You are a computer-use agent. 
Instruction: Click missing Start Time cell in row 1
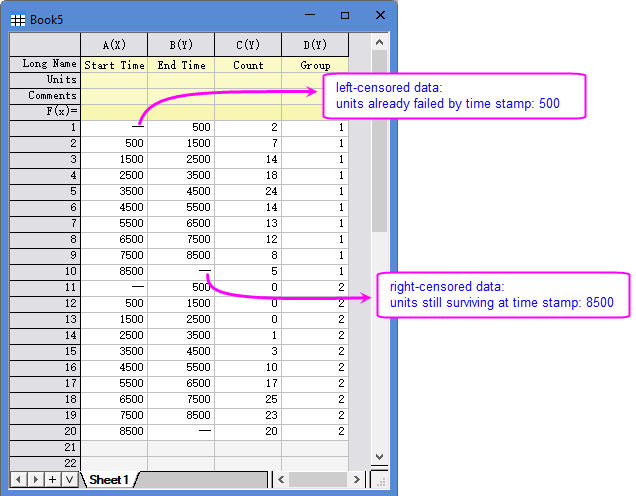(x=114, y=128)
